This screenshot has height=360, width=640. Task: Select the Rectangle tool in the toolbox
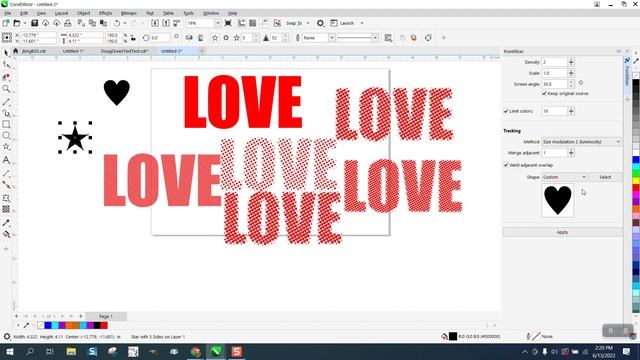click(x=6, y=124)
